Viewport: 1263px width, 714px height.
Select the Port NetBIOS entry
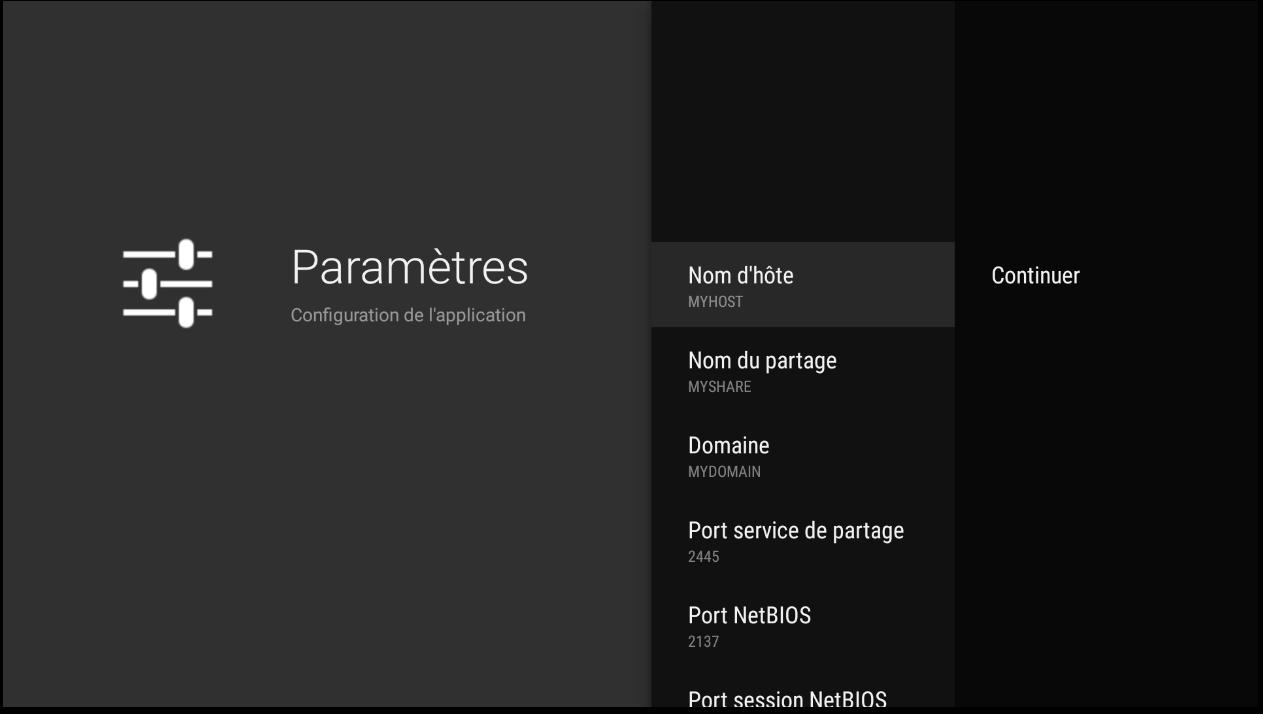click(749, 616)
